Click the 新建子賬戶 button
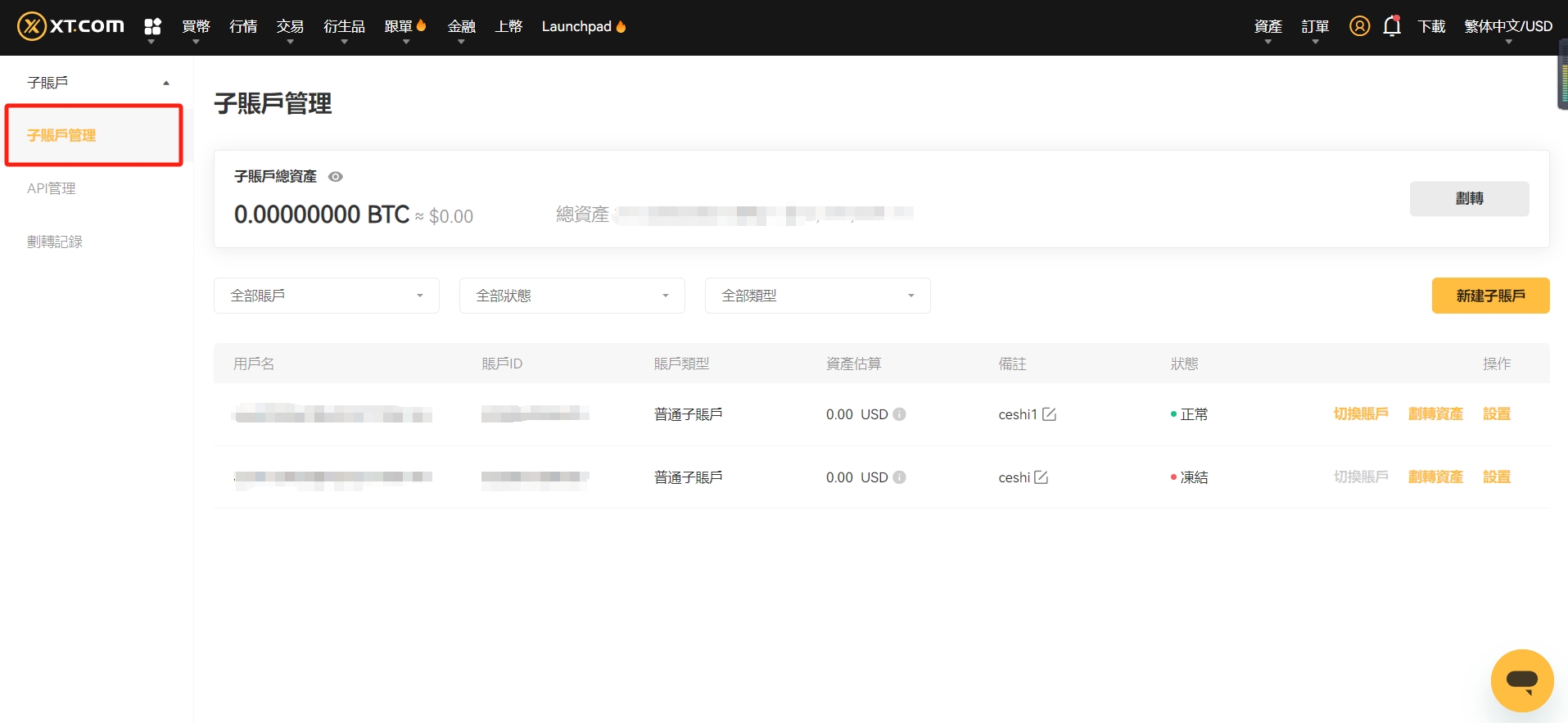 click(1490, 296)
